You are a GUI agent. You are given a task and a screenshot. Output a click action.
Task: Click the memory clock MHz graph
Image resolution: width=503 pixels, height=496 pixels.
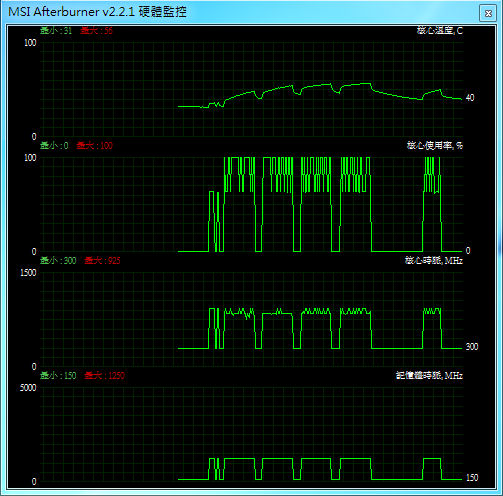coord(252,434)
